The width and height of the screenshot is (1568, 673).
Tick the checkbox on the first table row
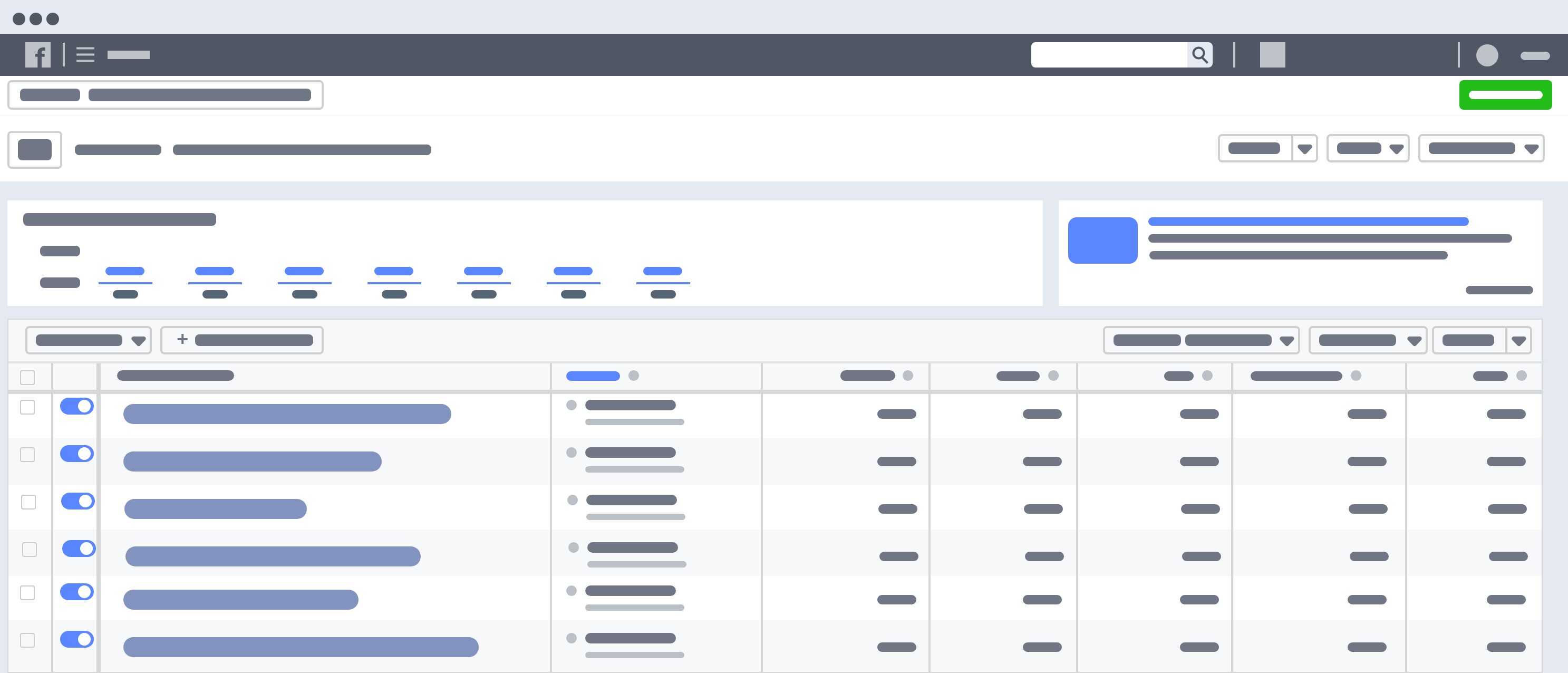pyautogui.click(x=27, y=407)
